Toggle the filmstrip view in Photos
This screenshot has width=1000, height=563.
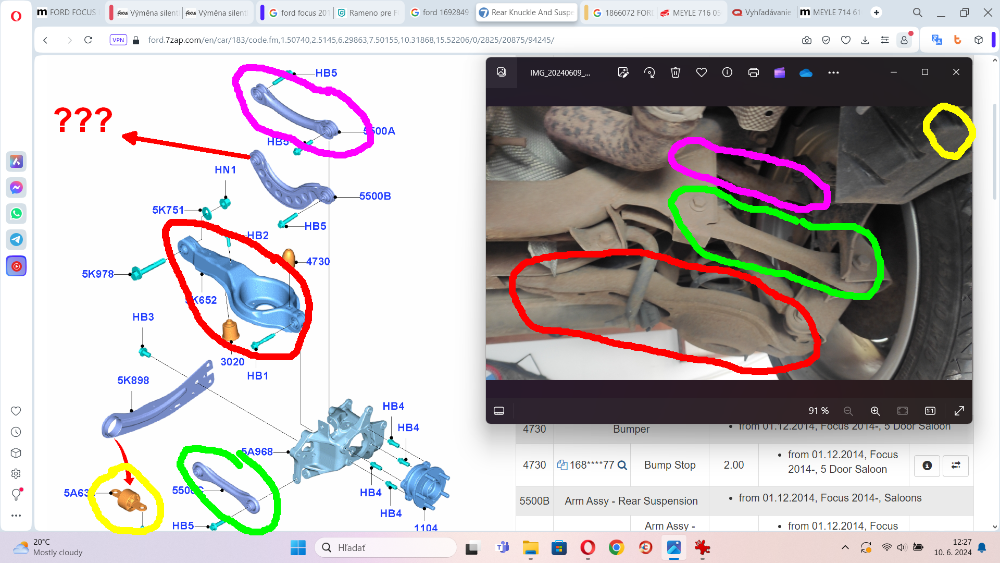(x=499, y=411)
